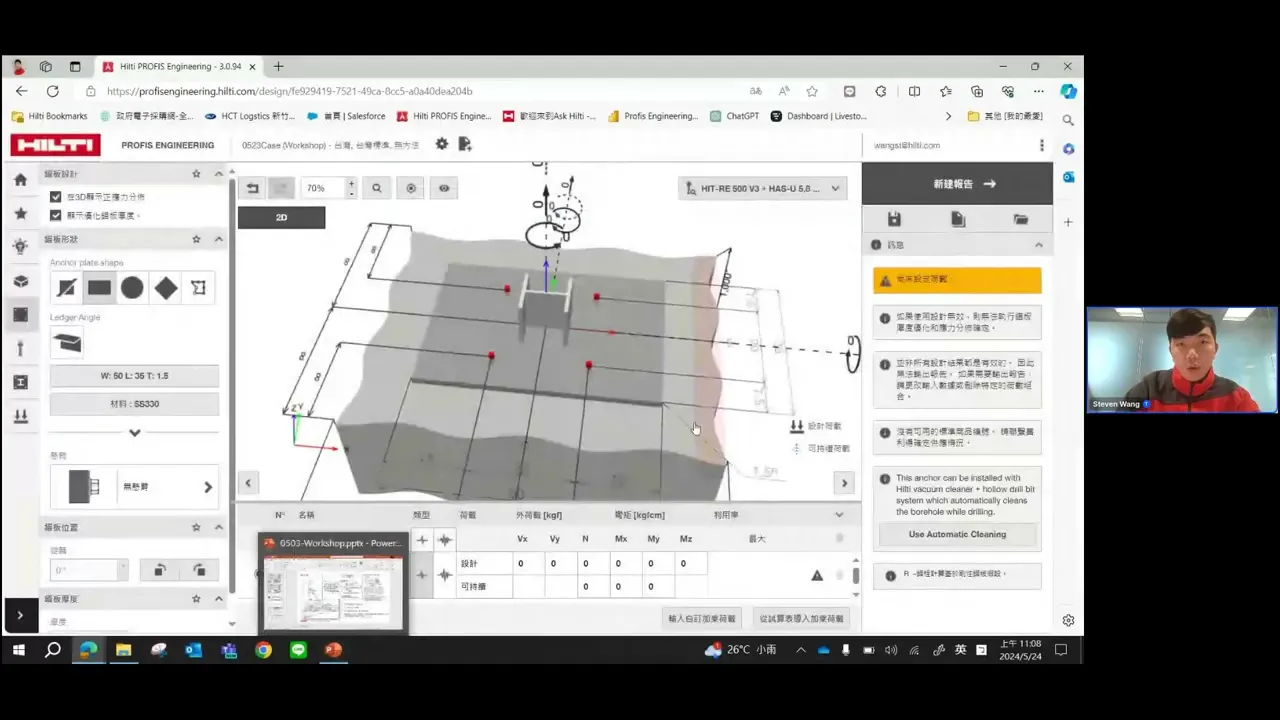Click the save disk icon in right panel
The image size is (1280, 720).
click(x=894, y=219)
